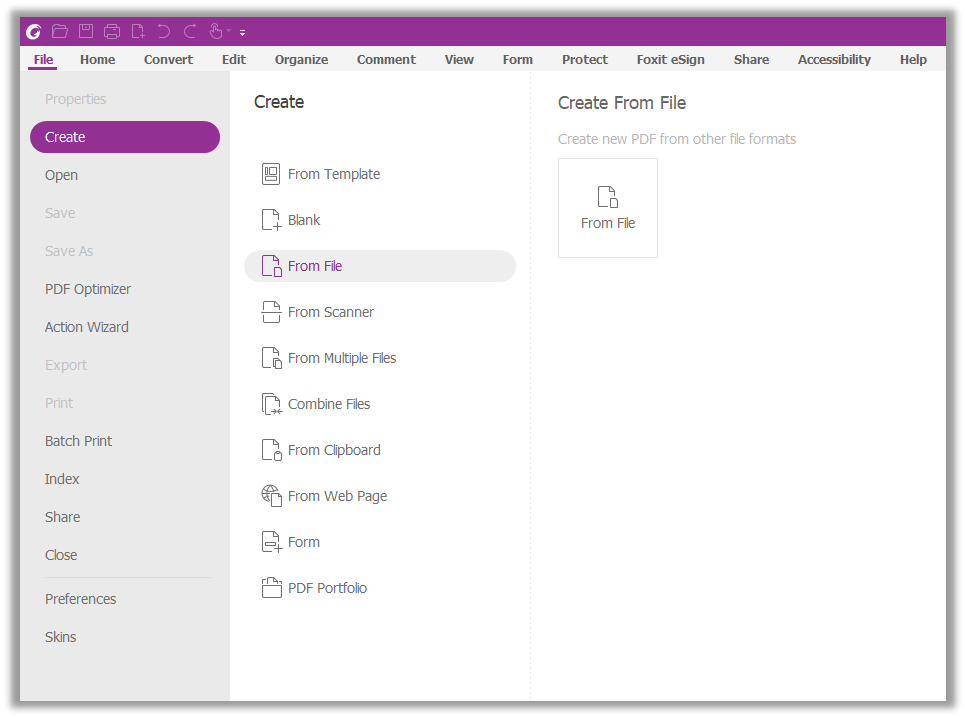Click the From File icon in the Create list
This screenshot has height=718, width=965.
click(x=271, y=266)
